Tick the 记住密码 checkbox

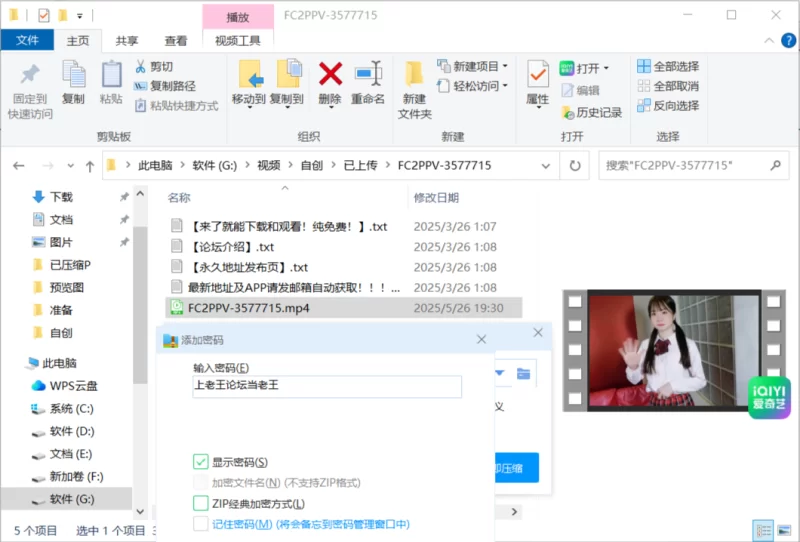[x=201, y=524]
